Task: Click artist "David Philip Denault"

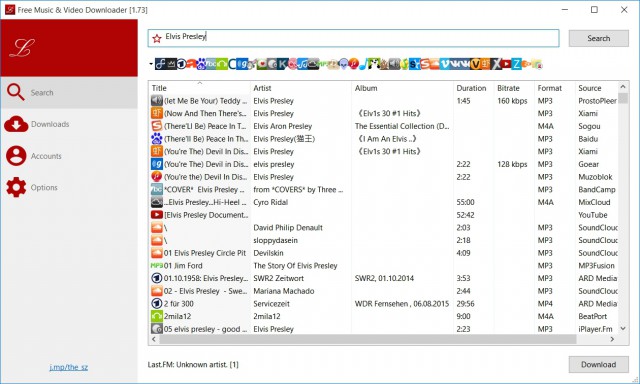Action: [x=288, y=227]
